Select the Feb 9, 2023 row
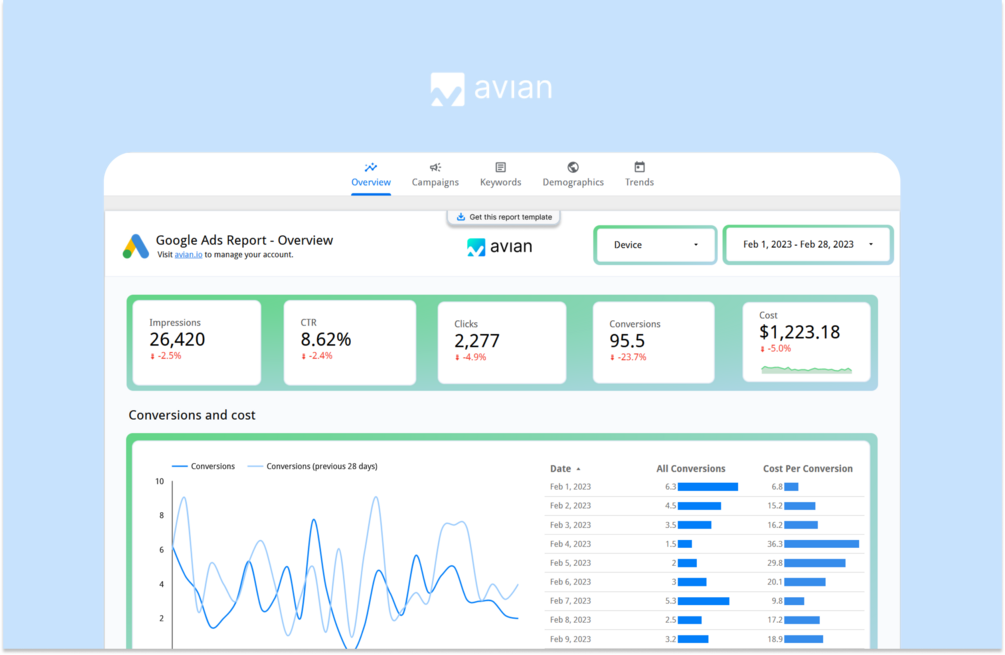This screenshot has height=655, width=1005. 704,639
